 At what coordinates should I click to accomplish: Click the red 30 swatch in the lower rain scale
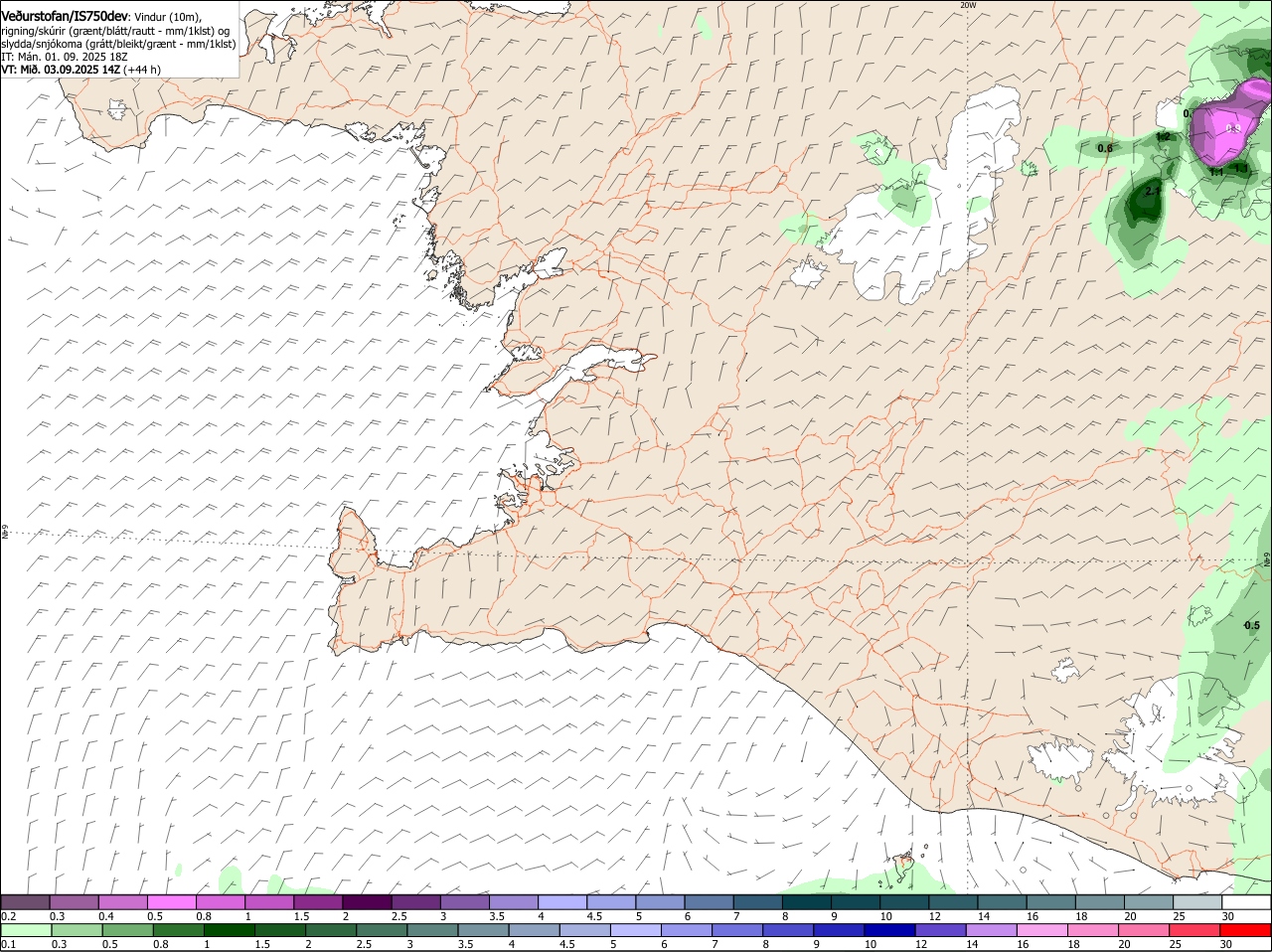coord(1245,930)
